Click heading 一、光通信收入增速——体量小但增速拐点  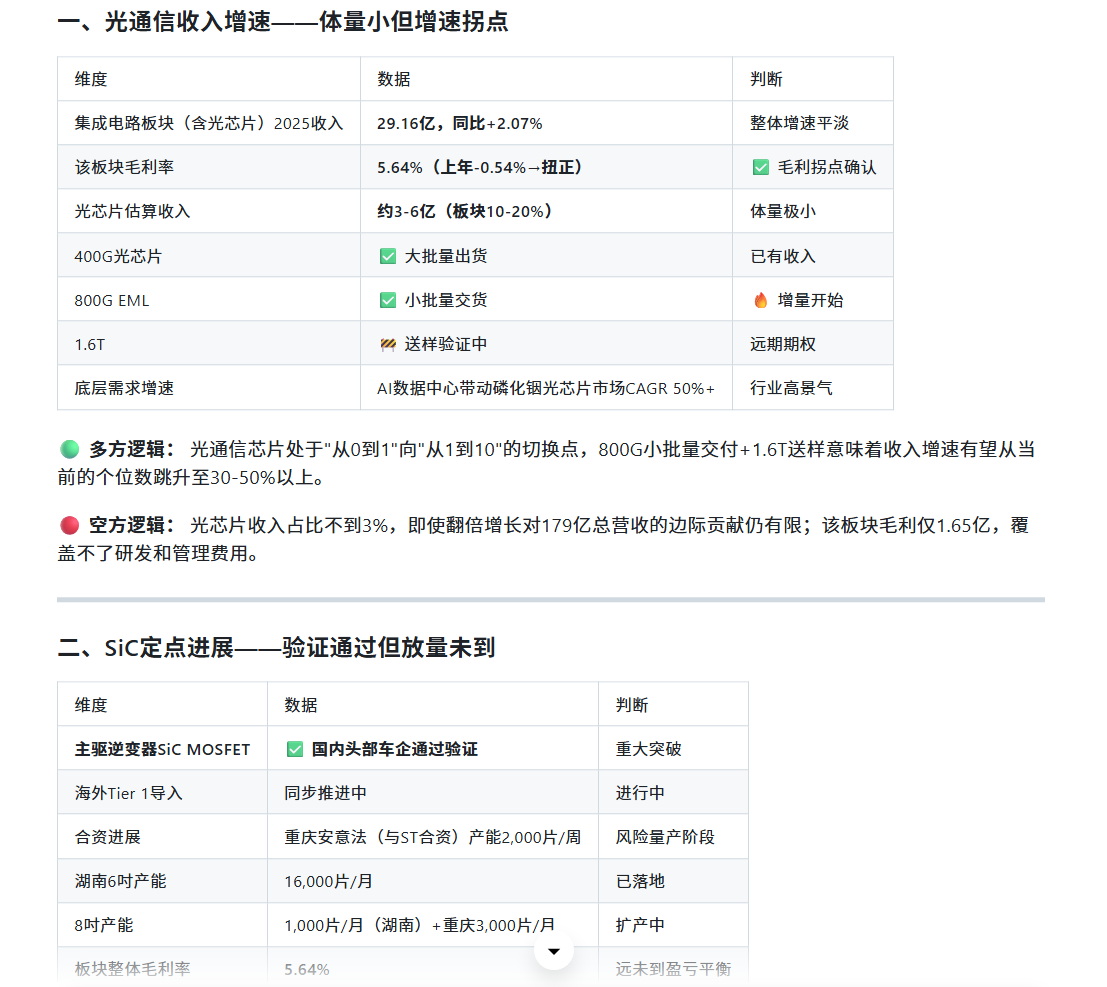282,22
